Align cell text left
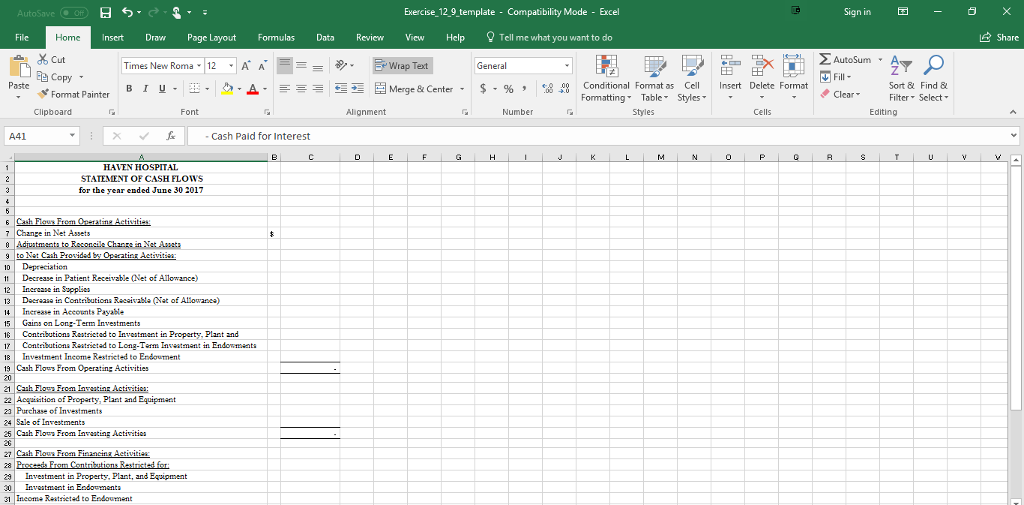 coord(284,89)
